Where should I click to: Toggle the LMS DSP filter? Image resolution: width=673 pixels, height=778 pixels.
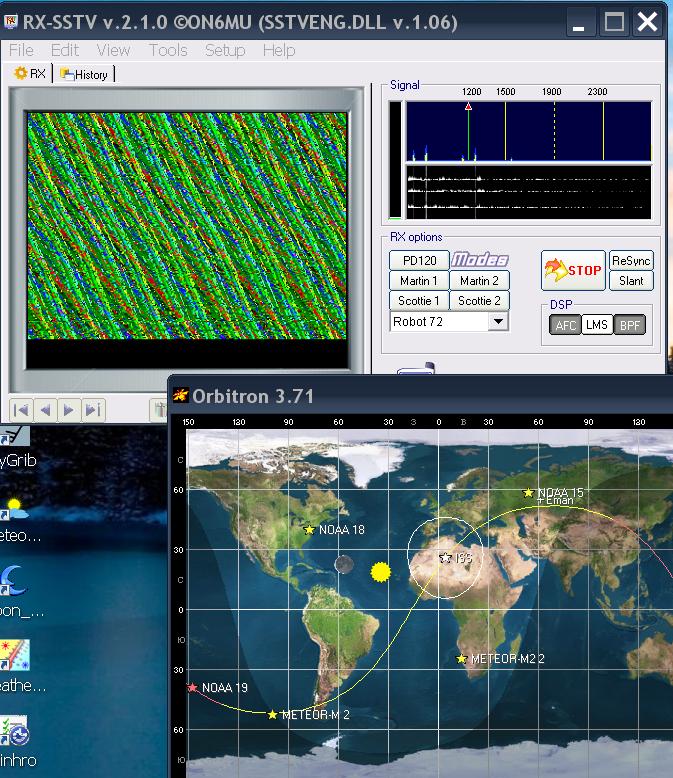point(597,325)
